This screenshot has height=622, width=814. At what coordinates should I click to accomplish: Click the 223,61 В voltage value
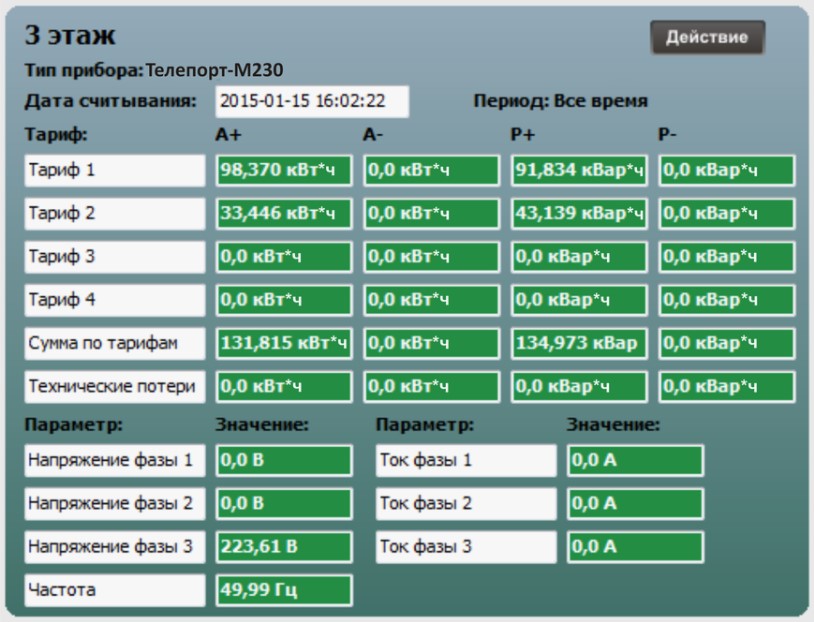click(284, 547)
